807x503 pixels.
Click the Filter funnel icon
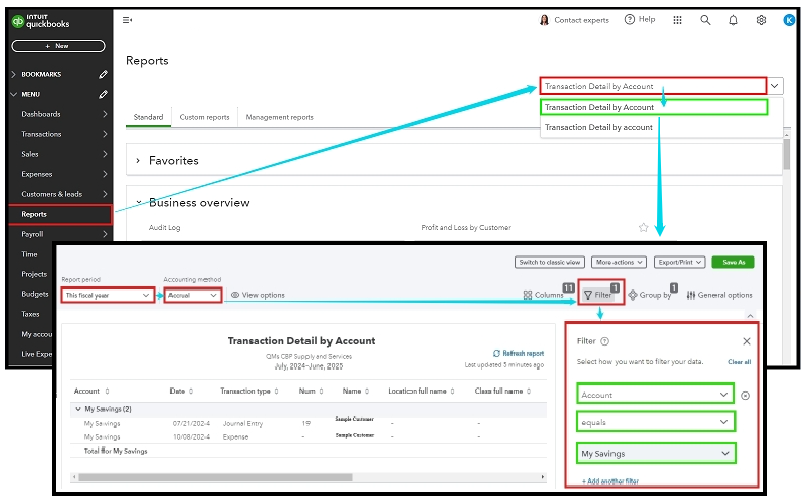[588, 296]
